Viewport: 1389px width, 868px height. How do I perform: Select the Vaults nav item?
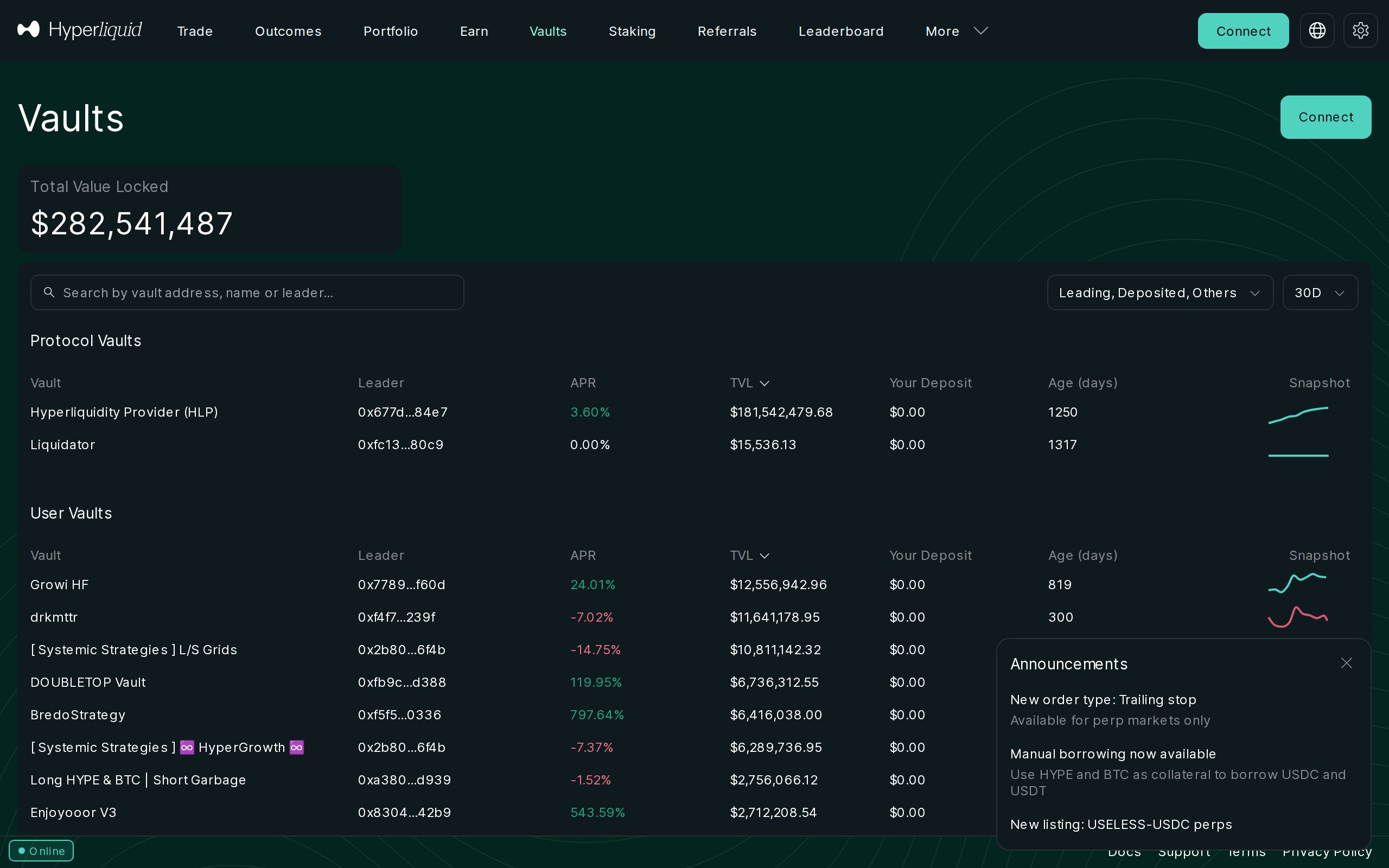[x=547, y=31]
